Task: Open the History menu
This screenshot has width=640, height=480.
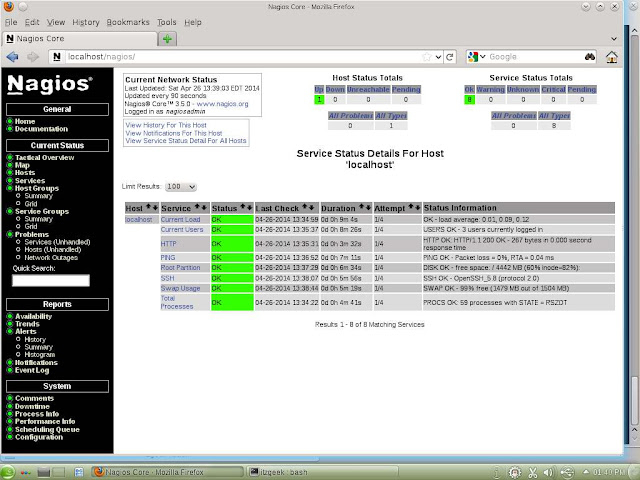Action: (x=86, y=22)
